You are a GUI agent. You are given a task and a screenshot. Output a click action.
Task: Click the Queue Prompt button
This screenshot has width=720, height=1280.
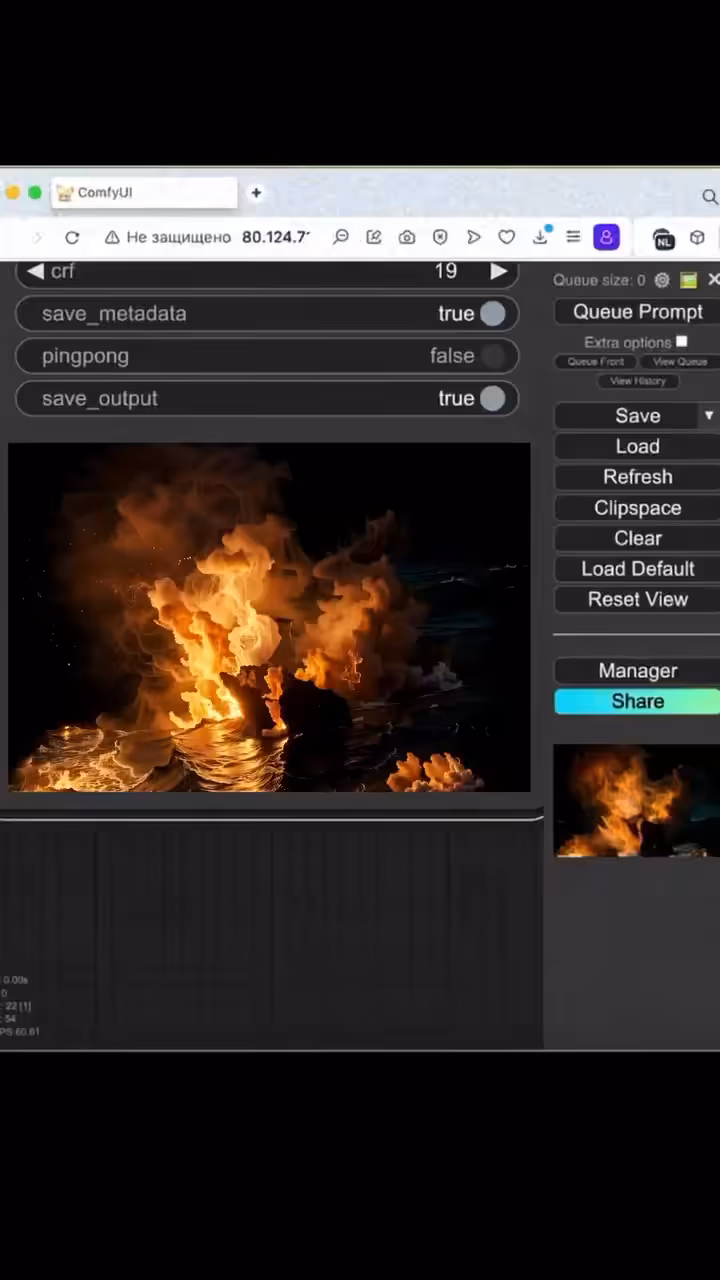click(638, 312)
